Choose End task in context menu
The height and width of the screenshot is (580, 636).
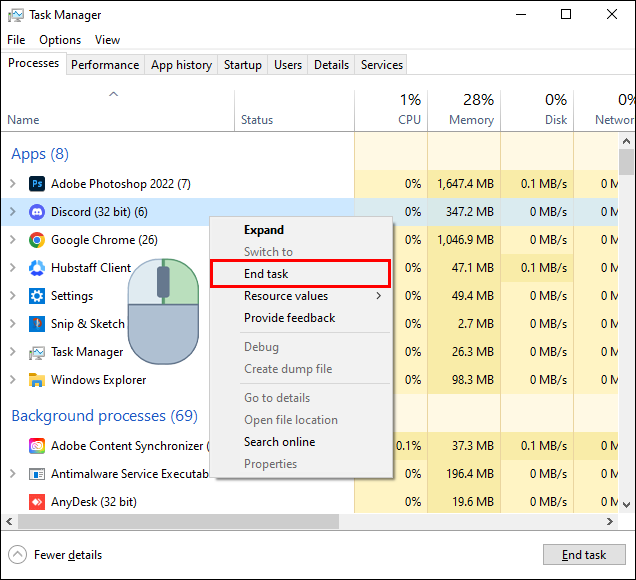[300, 274]
